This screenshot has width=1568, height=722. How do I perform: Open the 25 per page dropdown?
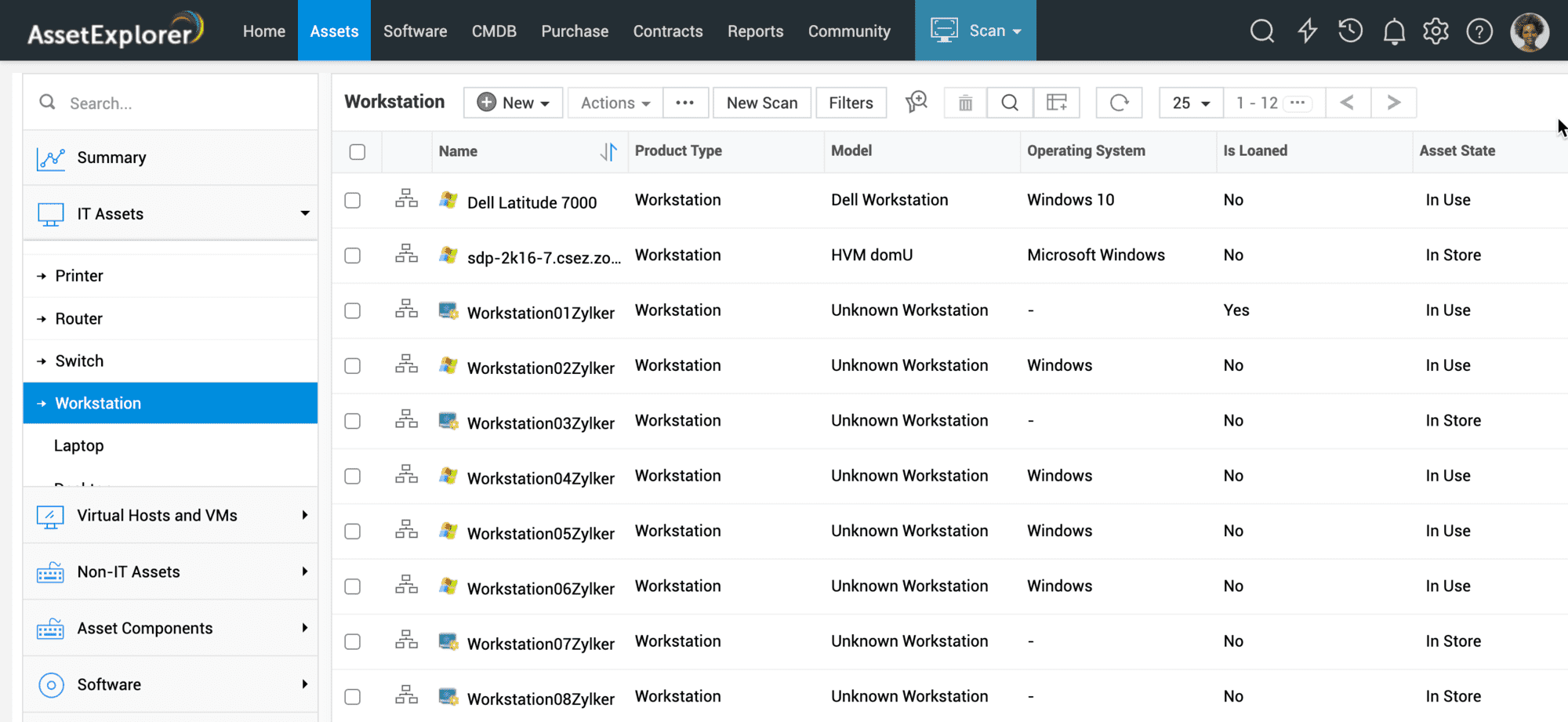pyautogui.click(x=1190, y=103)
